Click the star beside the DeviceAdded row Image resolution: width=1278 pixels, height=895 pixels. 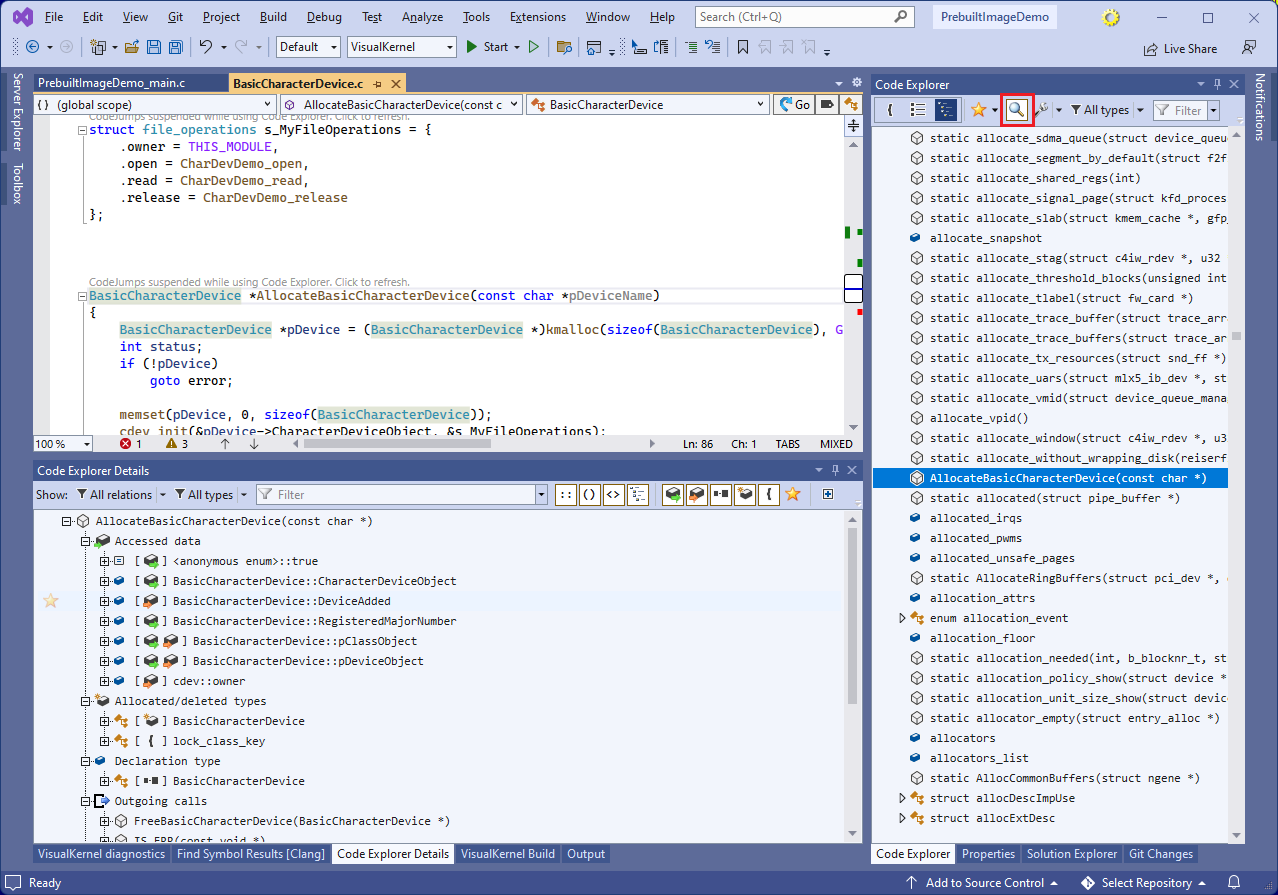[50, 601]
